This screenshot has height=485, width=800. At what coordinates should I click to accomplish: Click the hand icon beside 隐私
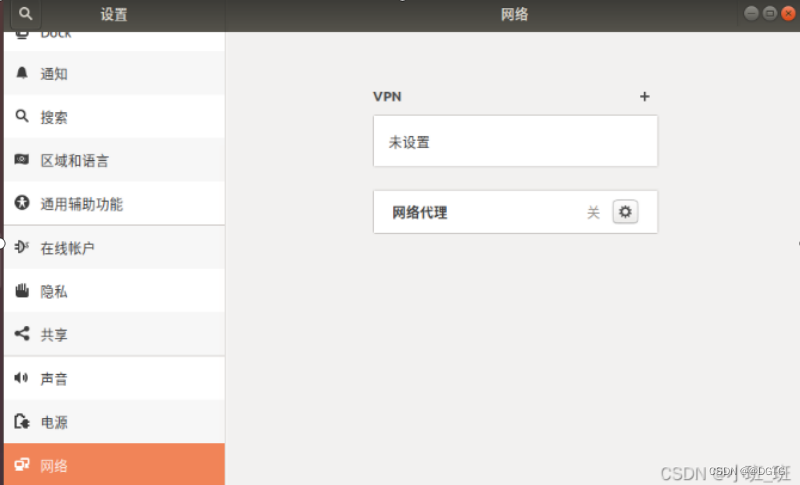tap(21, 291)
